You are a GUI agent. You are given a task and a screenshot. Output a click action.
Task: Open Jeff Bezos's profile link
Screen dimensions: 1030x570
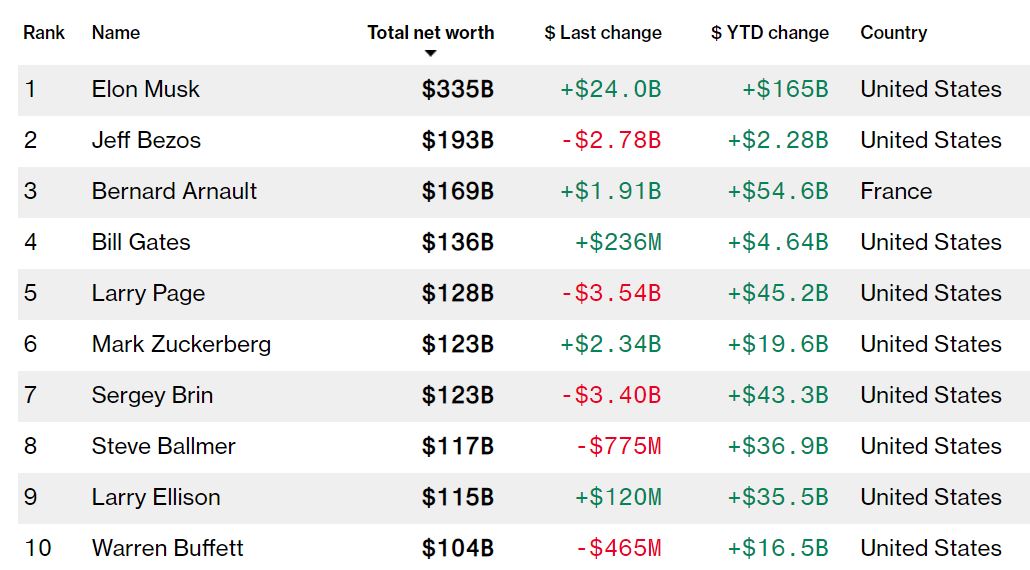[x=146, y=140]
